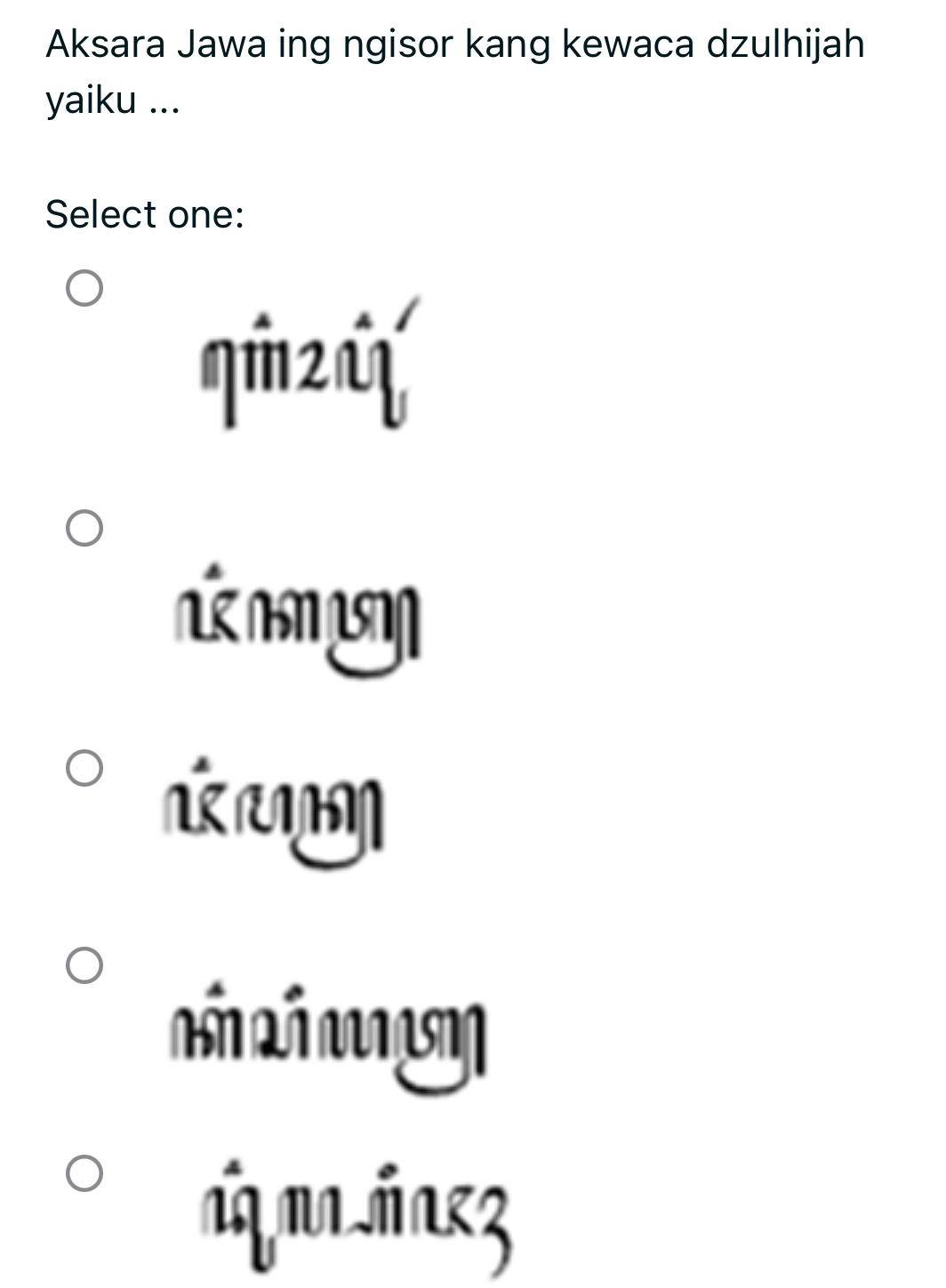Image resolution: width=946 pixels, height=1288 pixels.
Task: Mark the fourth option radio button
Action: point(84,966)
